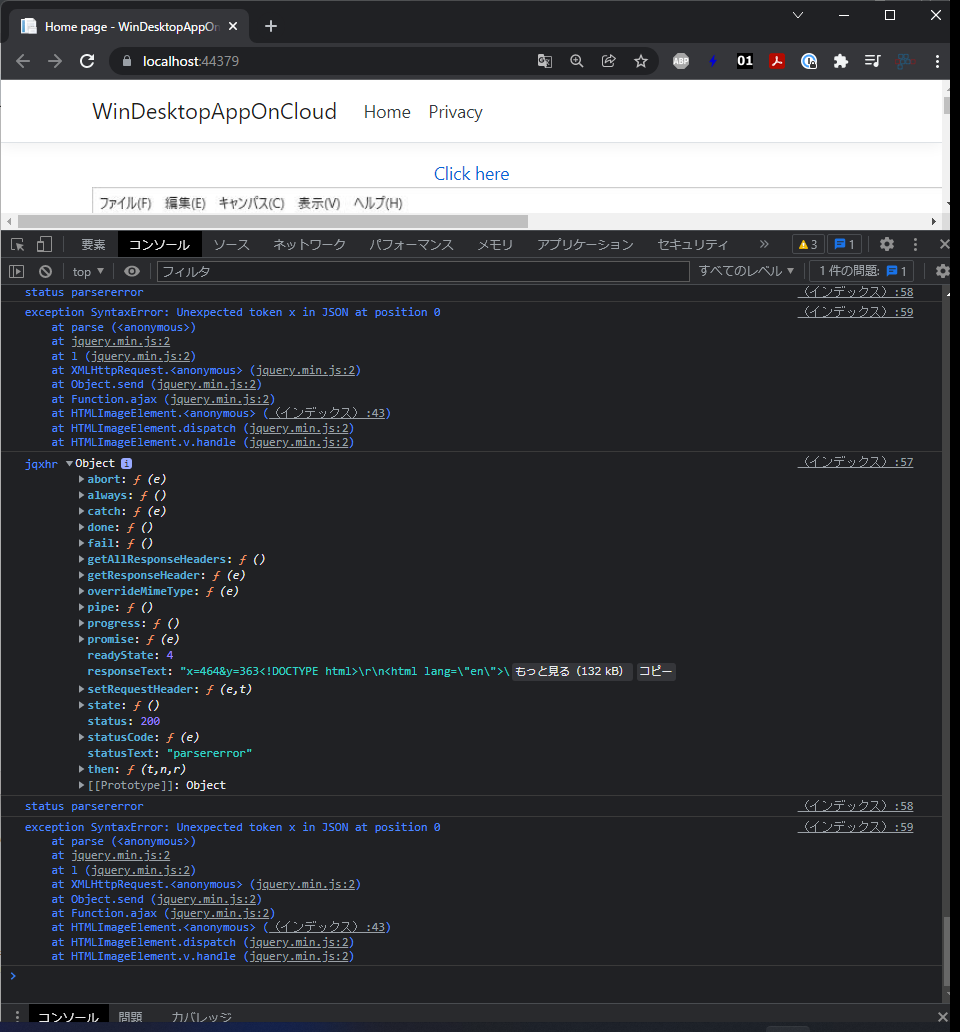Open the すべてのレベル log level dropdown
This screenshot has width=960, height=1032.
[x=746, y=271]
